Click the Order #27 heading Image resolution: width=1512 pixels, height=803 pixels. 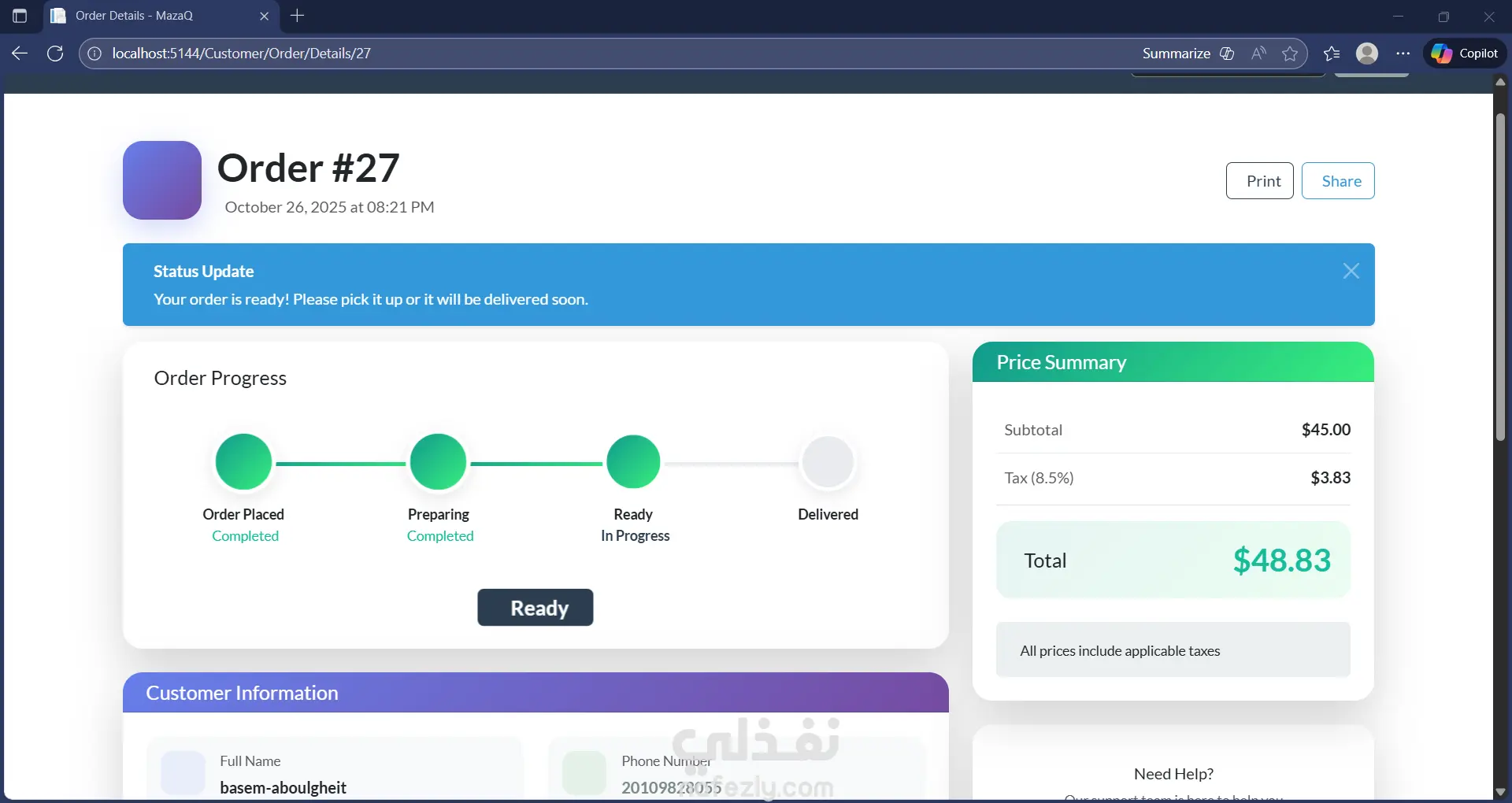[309, 168]
